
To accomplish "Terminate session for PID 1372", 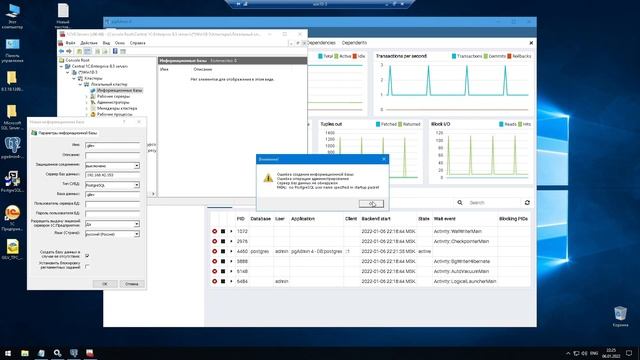I will pyautogui.click(x=214, y=231).
